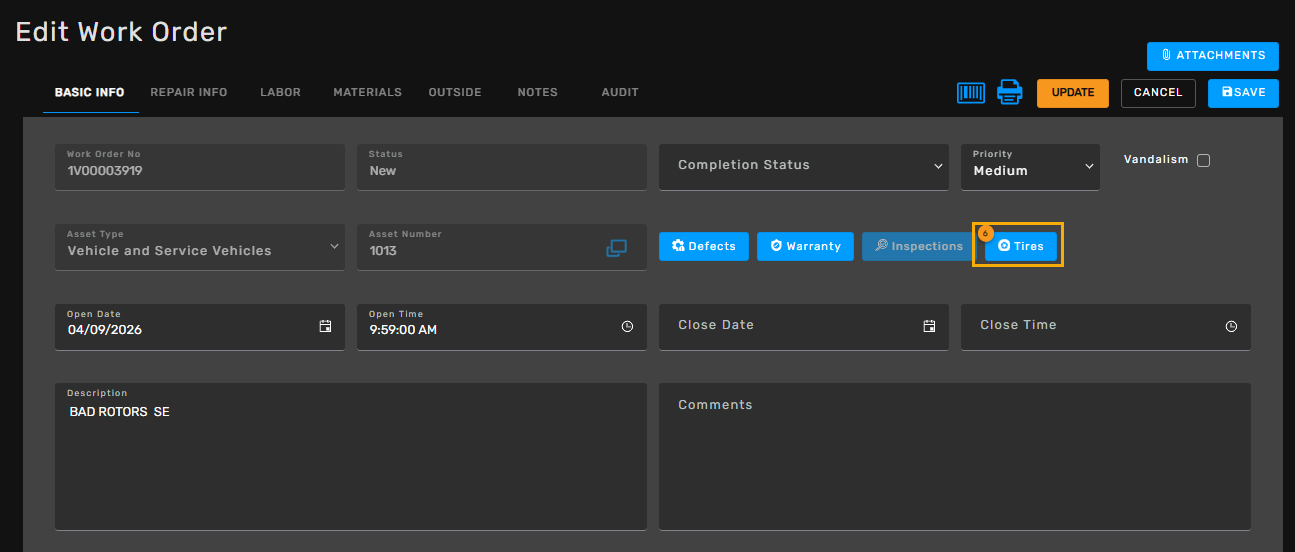This screenshot has width=1295, height=552.
Task: Click the Comments text area
Action: tap(955, 456)
